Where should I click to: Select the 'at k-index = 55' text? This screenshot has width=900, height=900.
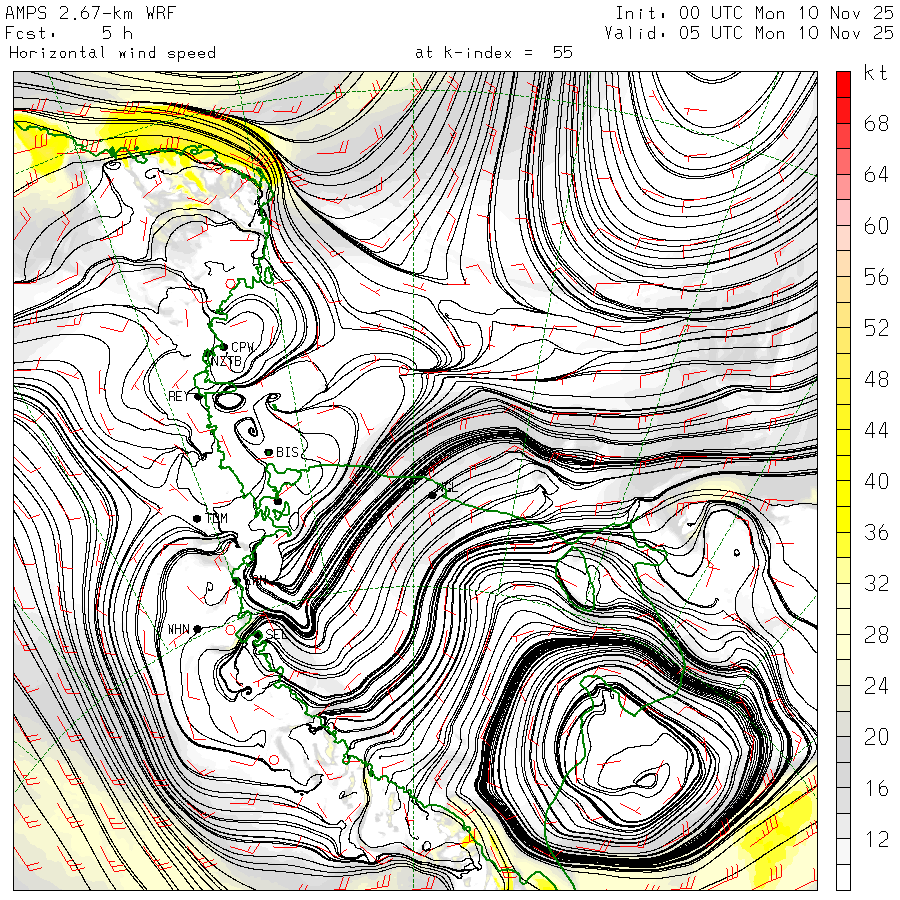(494, 53)
